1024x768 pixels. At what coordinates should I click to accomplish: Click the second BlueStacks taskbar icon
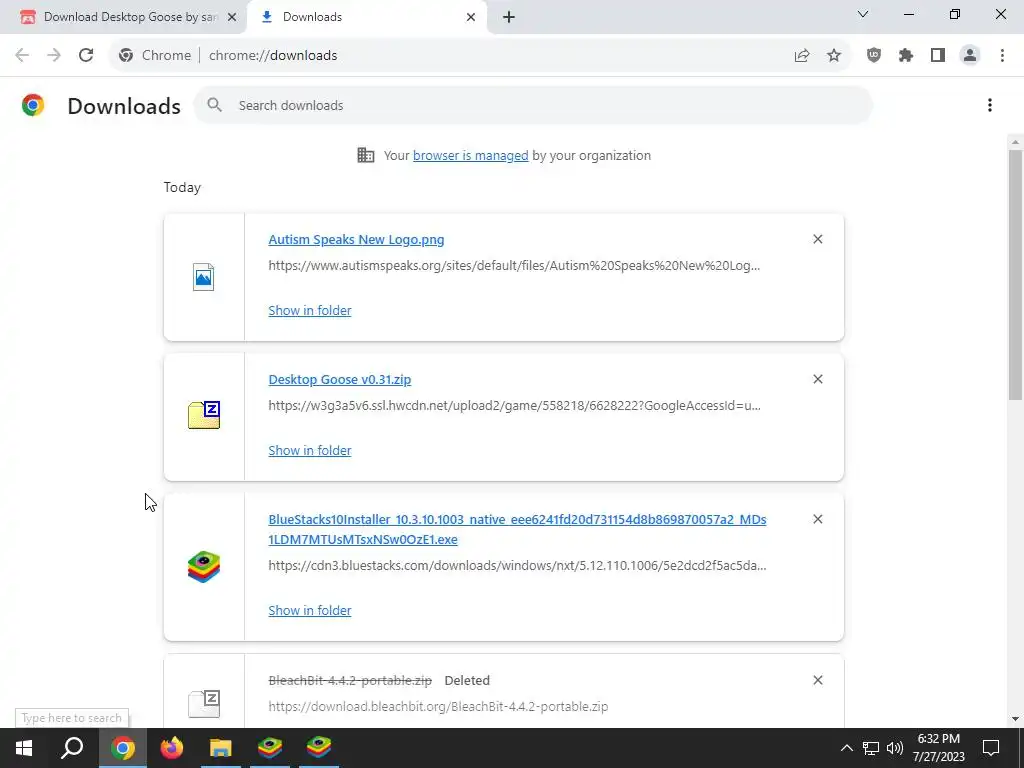(x=319, y=748)
